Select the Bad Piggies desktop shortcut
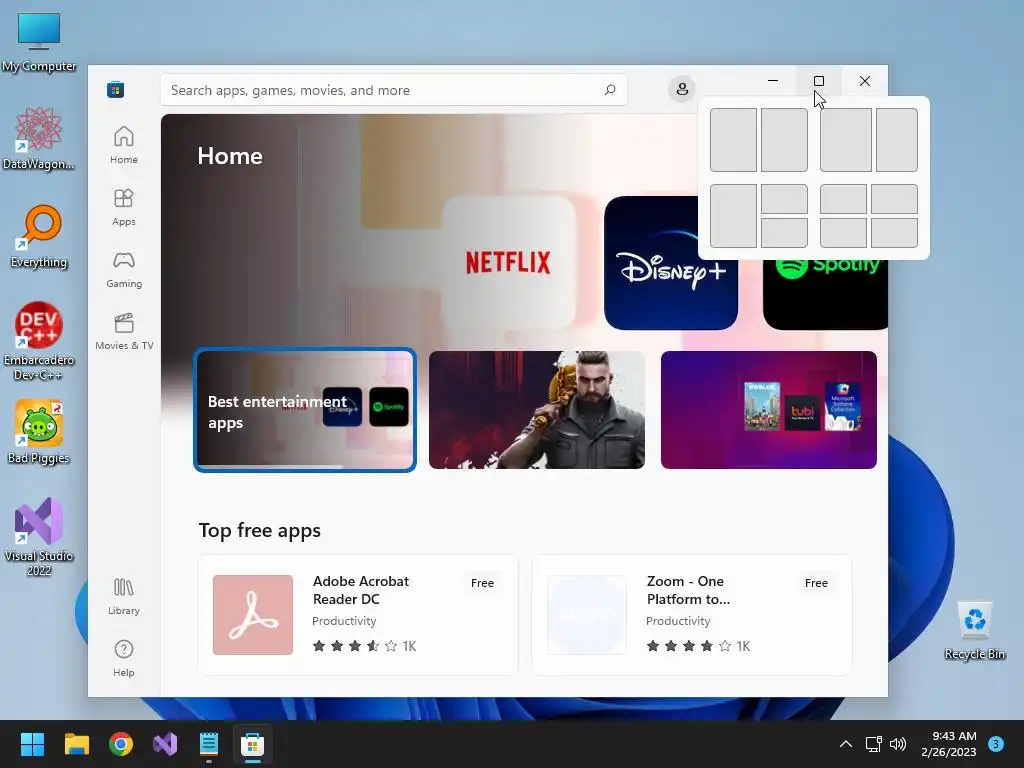Screen dimensions: 1024x768 pyautogui.click(x=39, y=432)
